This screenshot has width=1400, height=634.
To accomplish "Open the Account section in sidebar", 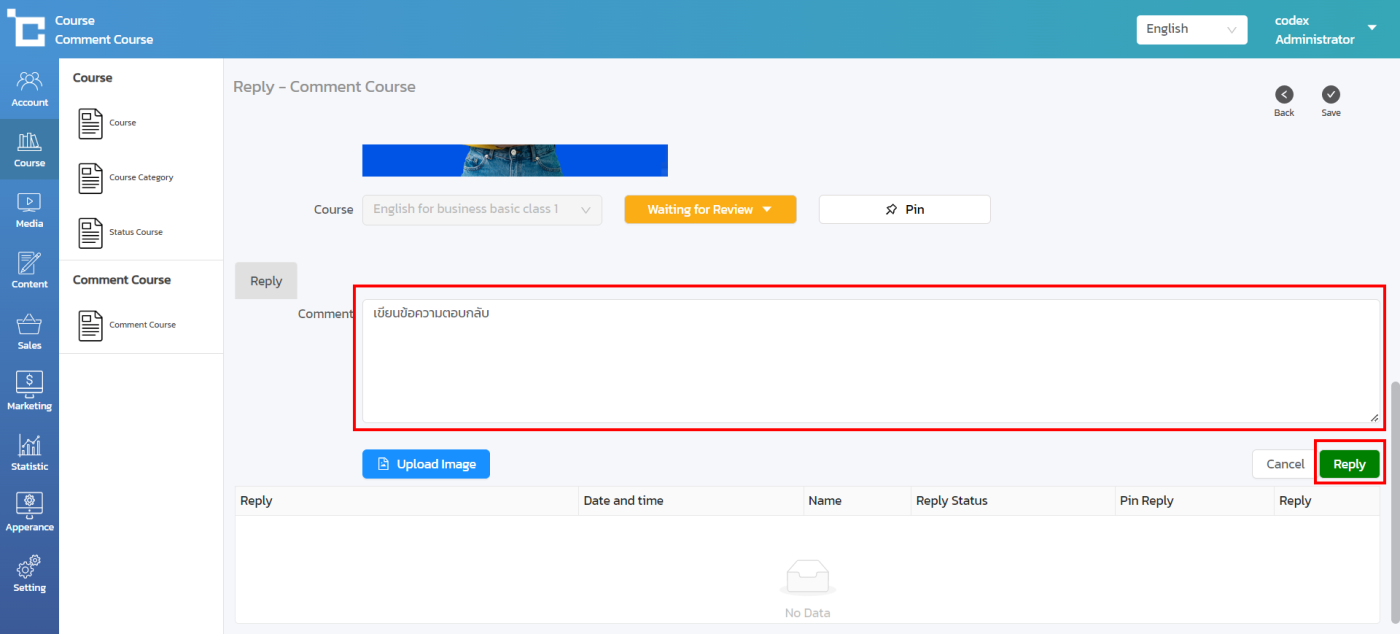I will [x=29, y=89].
